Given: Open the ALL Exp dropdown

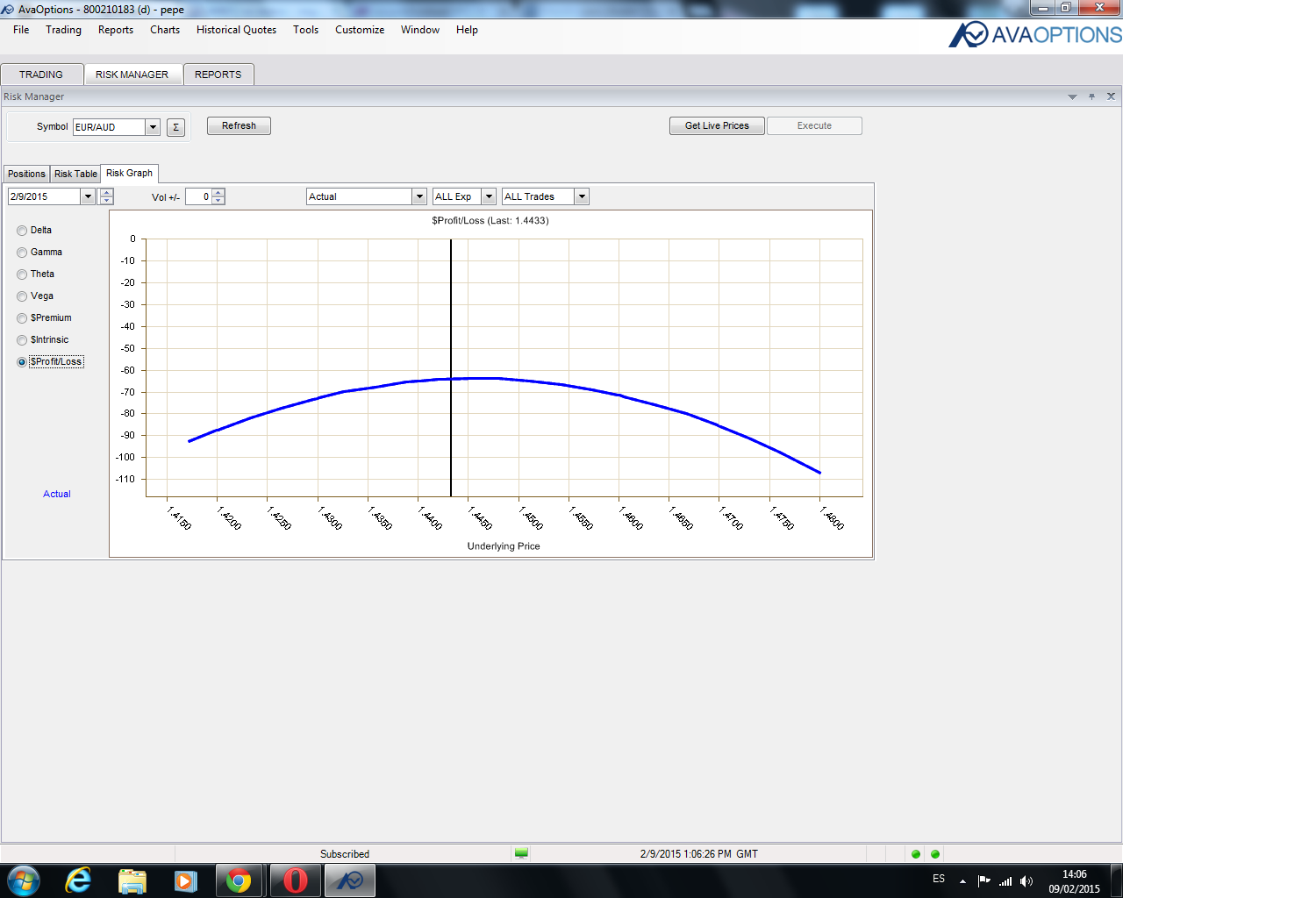Looking at the screenshot, I should pyautogui.click(x=489, y=196).
